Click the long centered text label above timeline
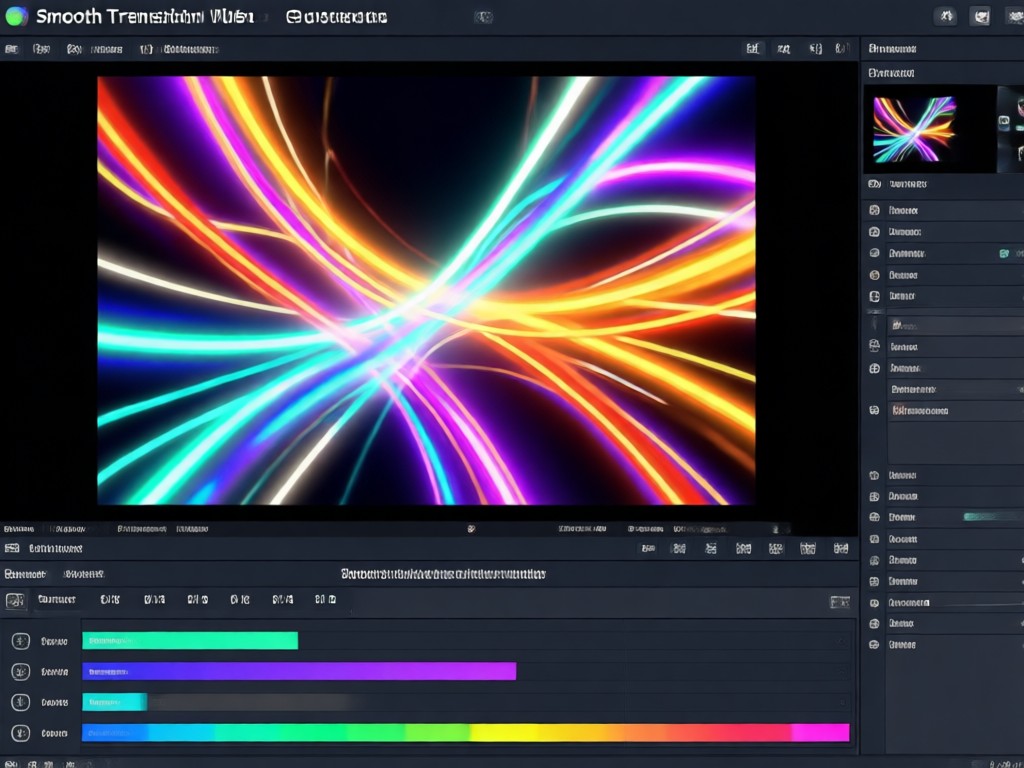The height and width of the screenshot is (768, 1024). tap(443, 574)
